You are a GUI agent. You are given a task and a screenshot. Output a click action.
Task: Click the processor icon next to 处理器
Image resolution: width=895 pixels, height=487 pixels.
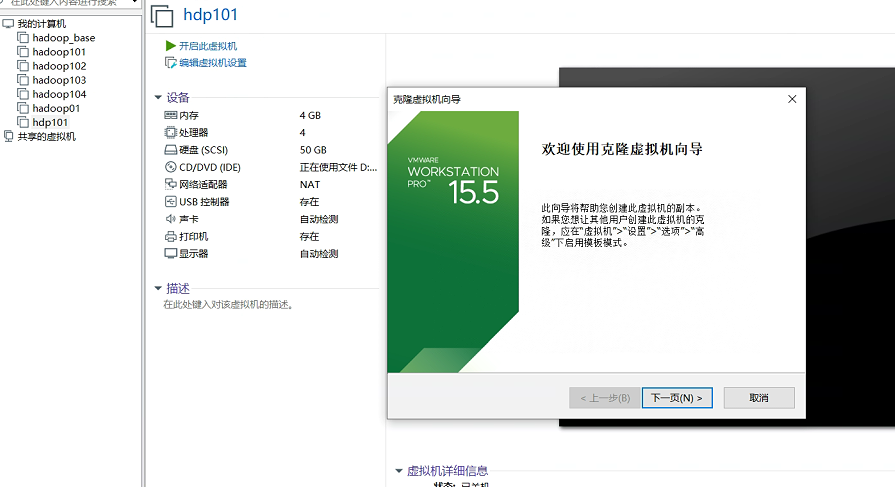170,132
